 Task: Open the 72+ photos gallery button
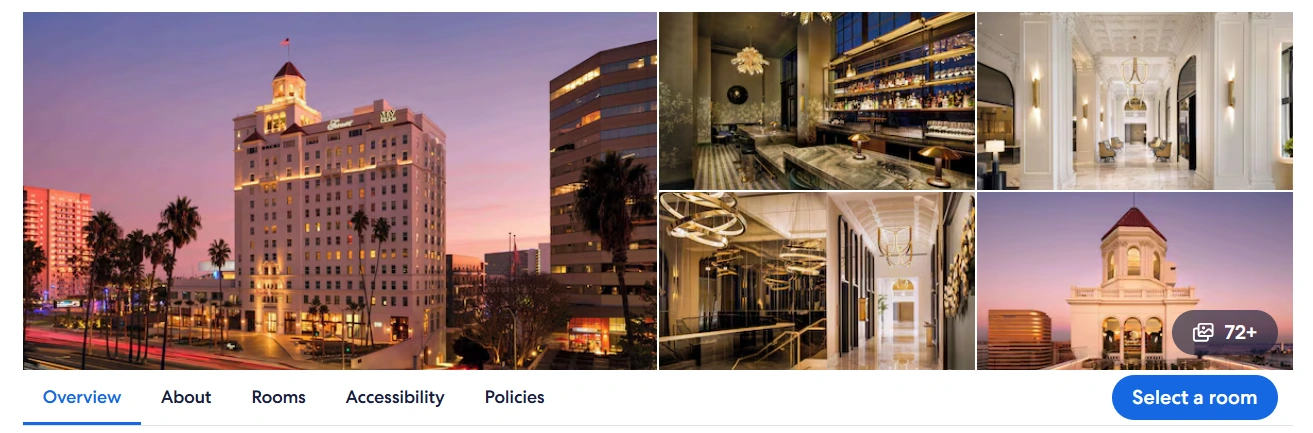point(1224,332)
